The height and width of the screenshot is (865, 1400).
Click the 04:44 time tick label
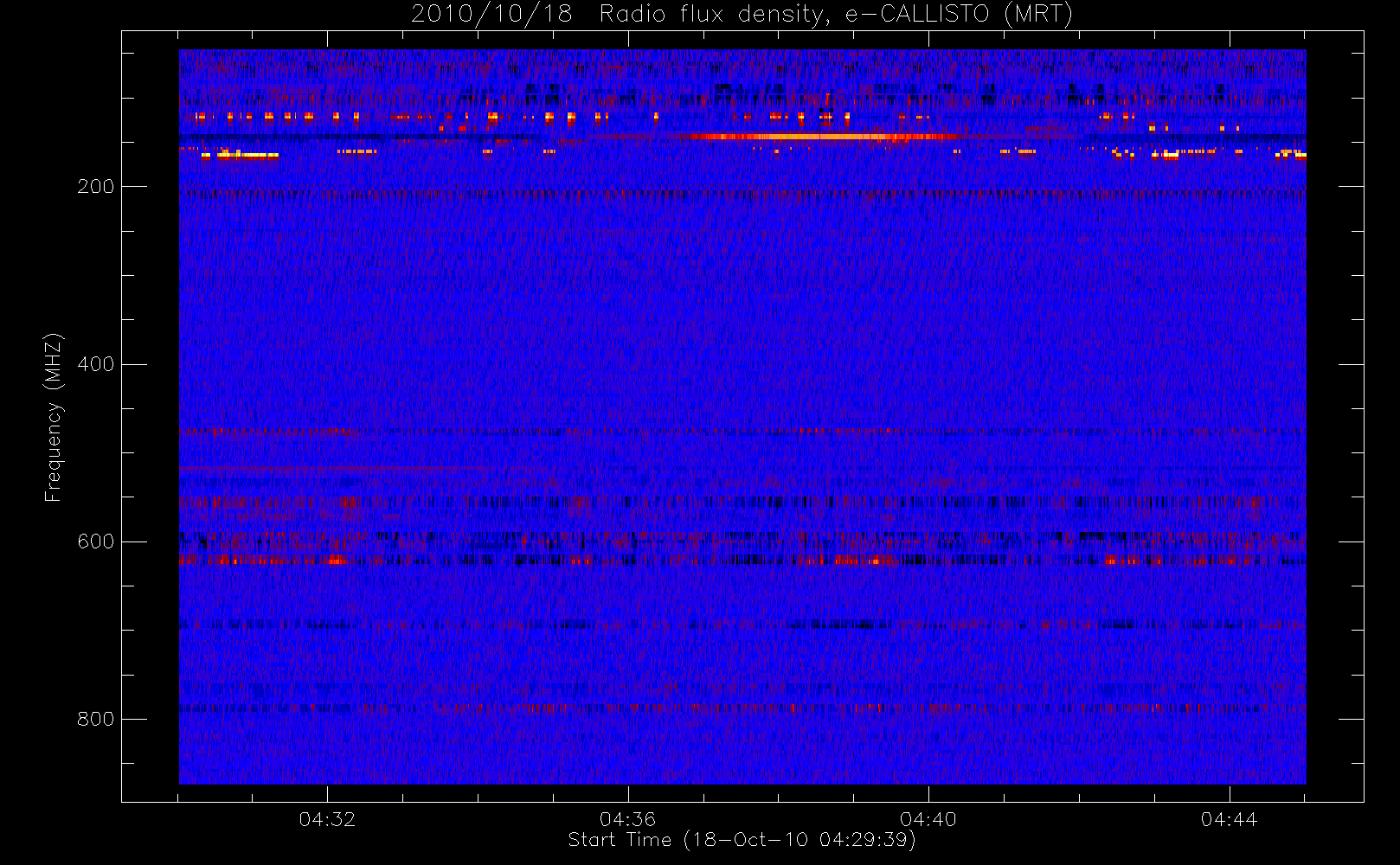tap(1229, 819)
